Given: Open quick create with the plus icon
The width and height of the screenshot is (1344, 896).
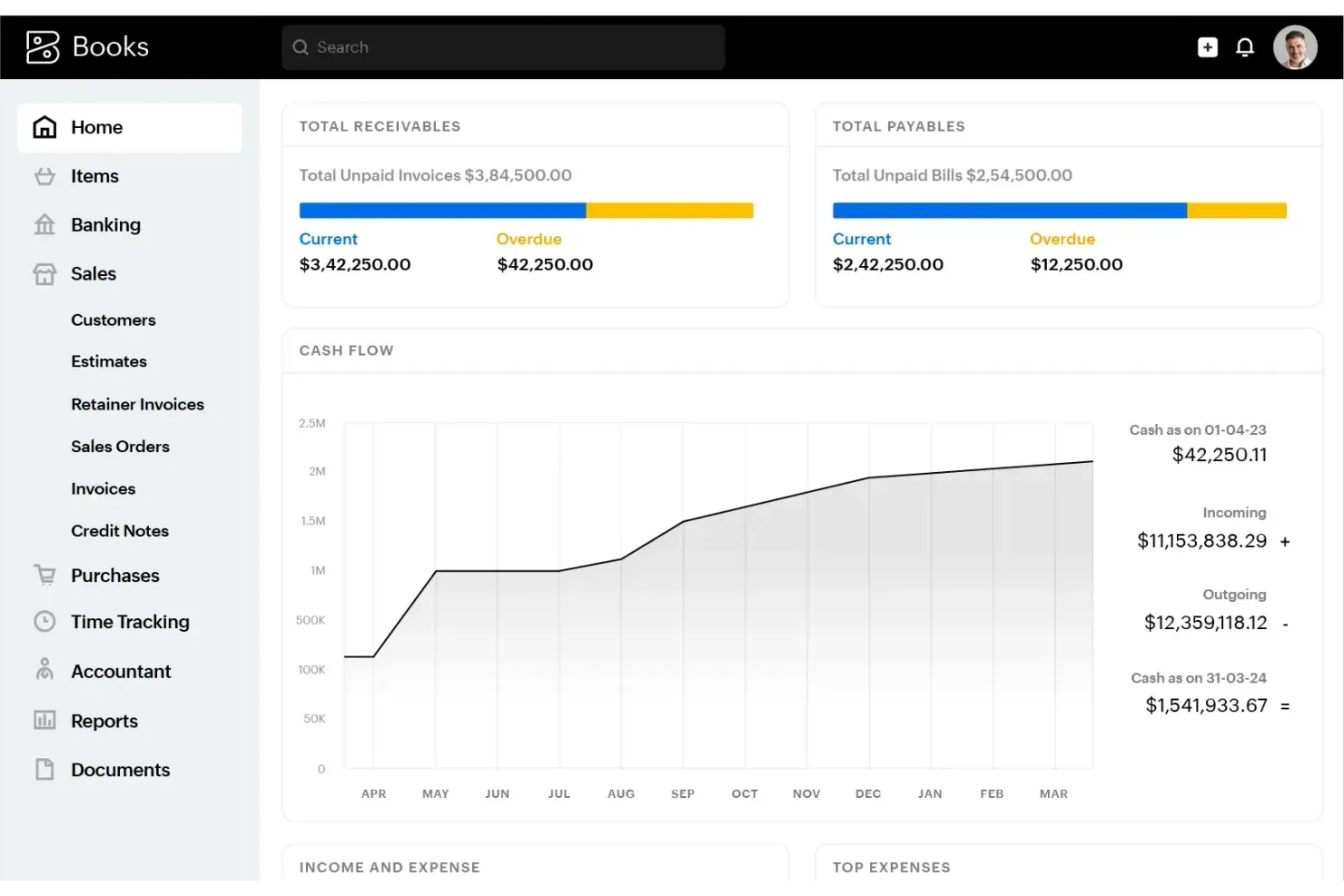Looking at the screenshot, I should pos(1208,46).
